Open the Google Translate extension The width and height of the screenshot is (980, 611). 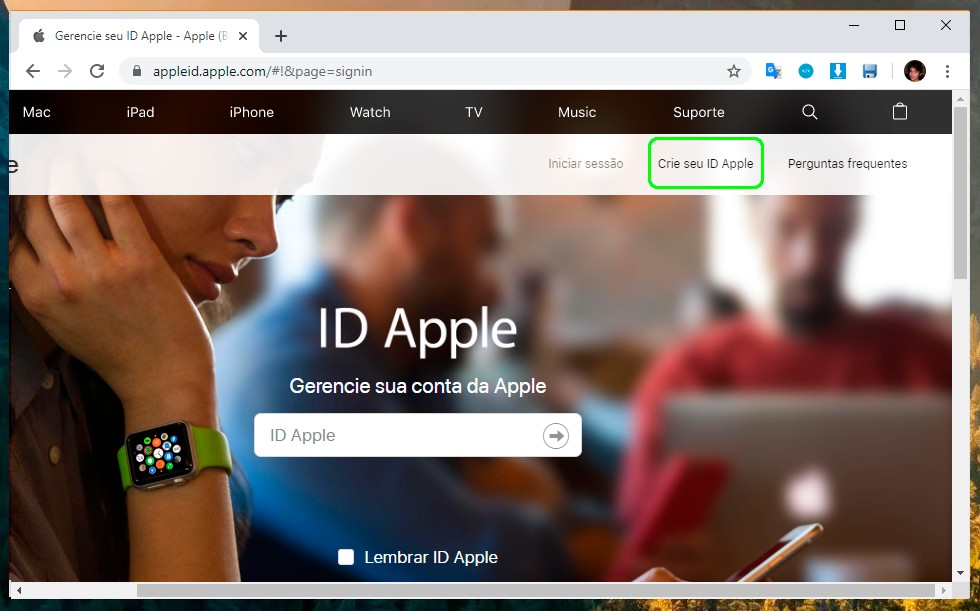point(774,71)
